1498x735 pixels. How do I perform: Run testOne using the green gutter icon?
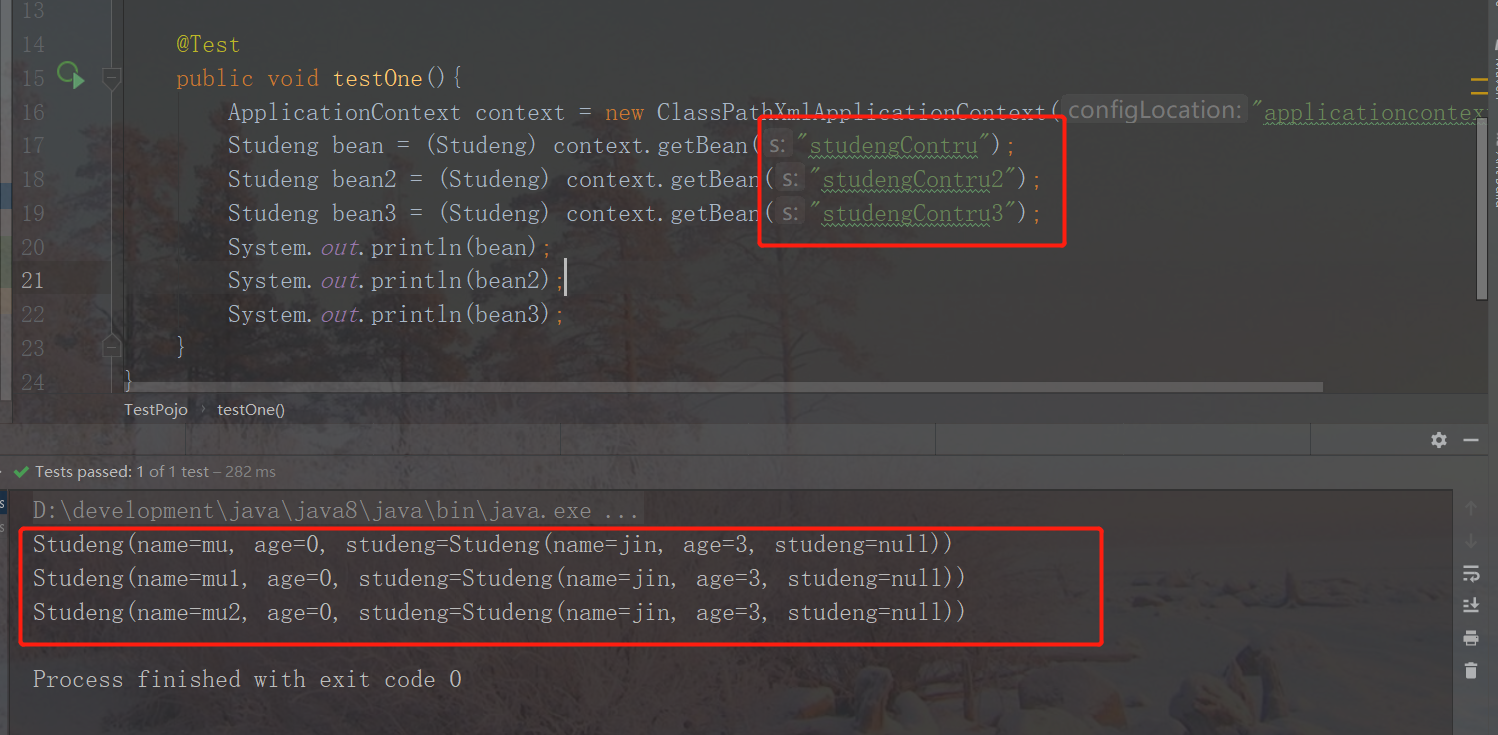click(70, 75)
